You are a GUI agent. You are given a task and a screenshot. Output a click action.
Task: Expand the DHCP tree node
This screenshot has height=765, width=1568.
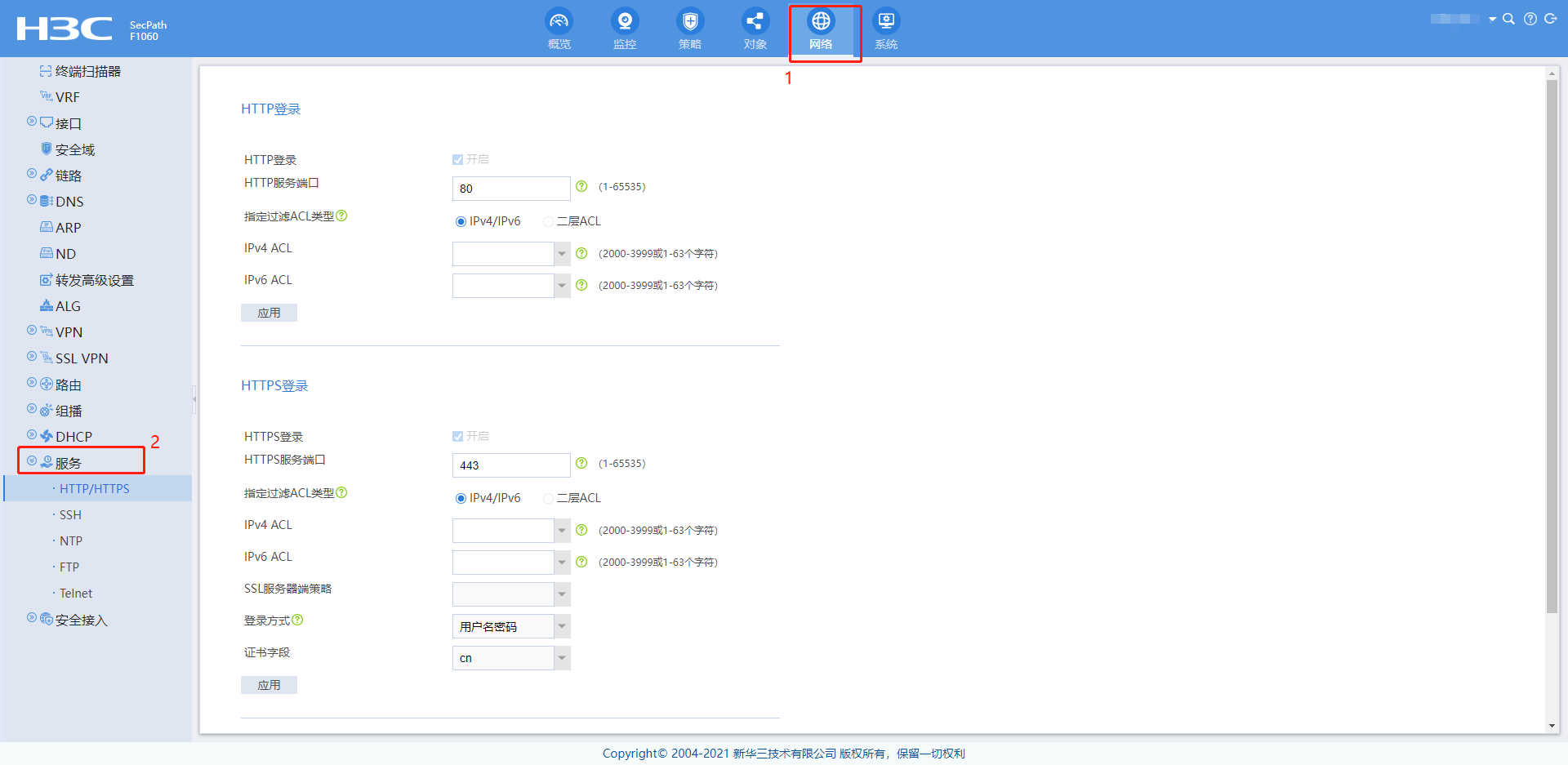coord(32,435)
